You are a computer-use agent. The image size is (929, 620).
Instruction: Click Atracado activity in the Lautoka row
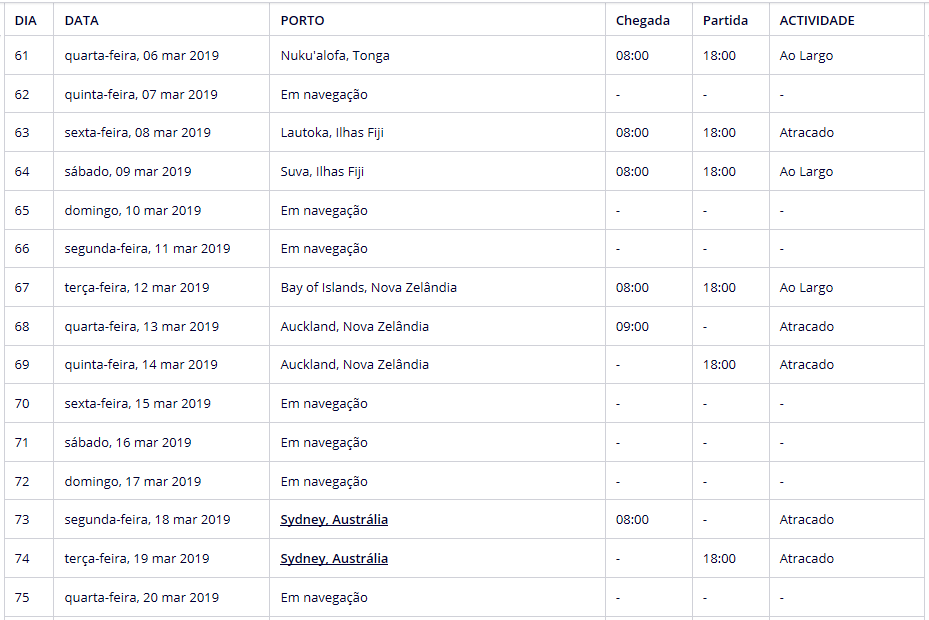point(806,133)
